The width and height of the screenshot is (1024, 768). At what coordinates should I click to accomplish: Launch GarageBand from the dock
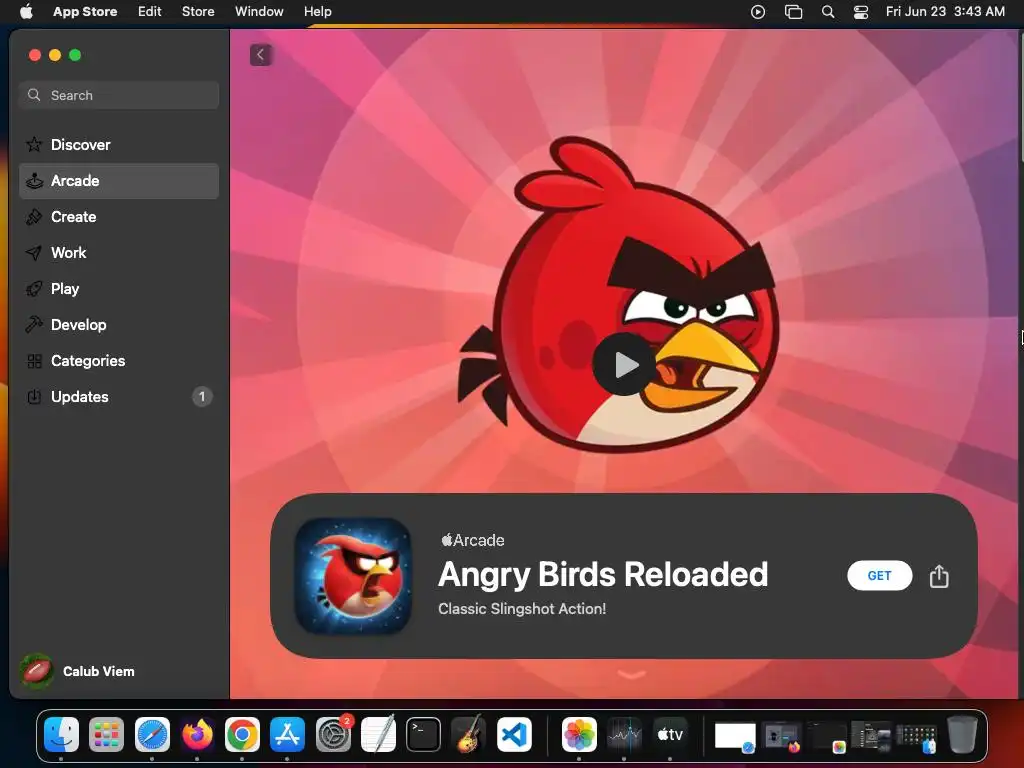coord(468,735)
